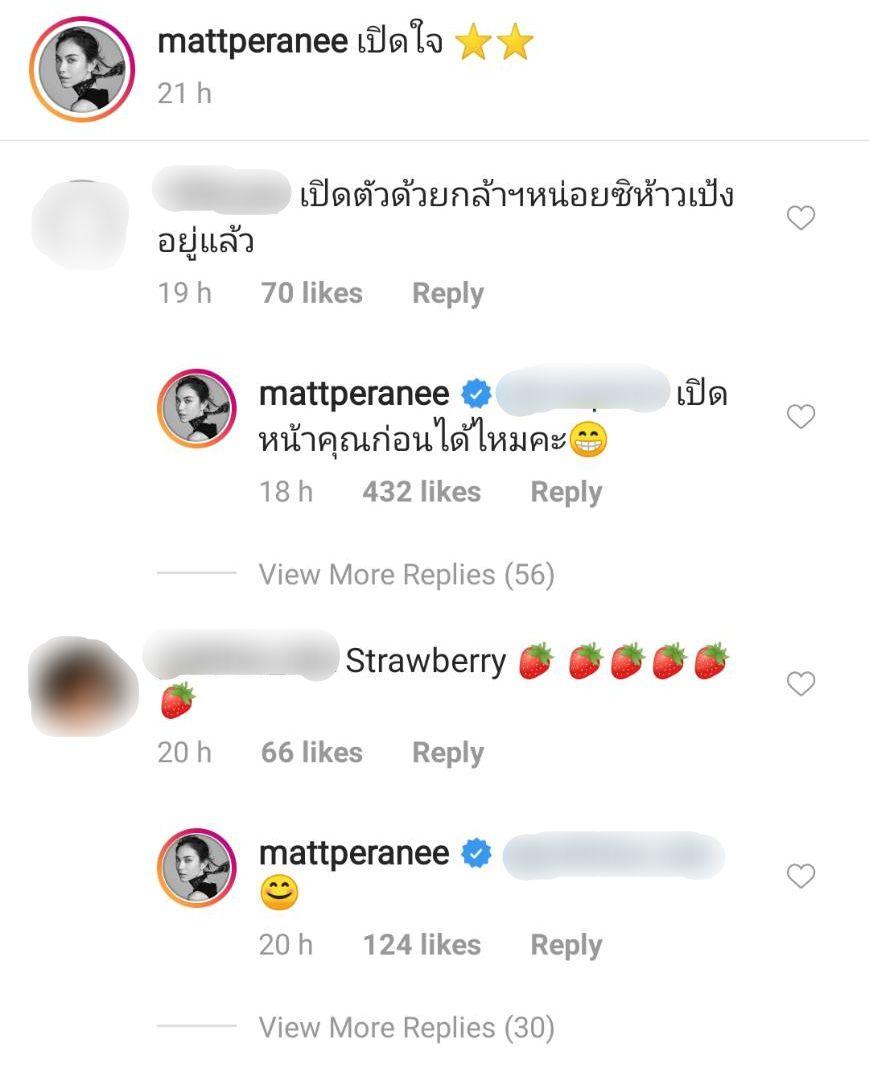View who liked: 66 likes
The width and height of the screenshot is (869, 1075).
312,753
